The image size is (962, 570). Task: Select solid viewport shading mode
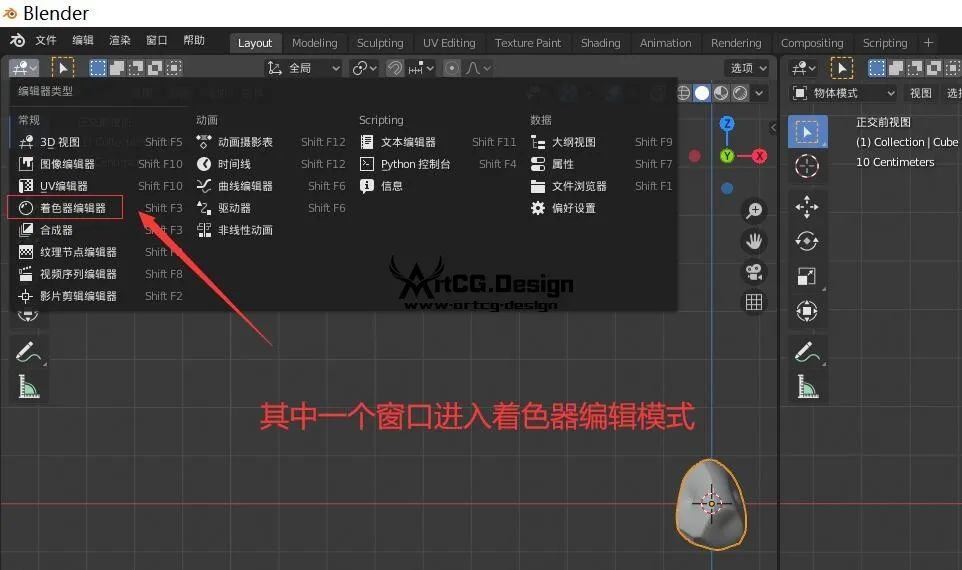click(702, 93)
